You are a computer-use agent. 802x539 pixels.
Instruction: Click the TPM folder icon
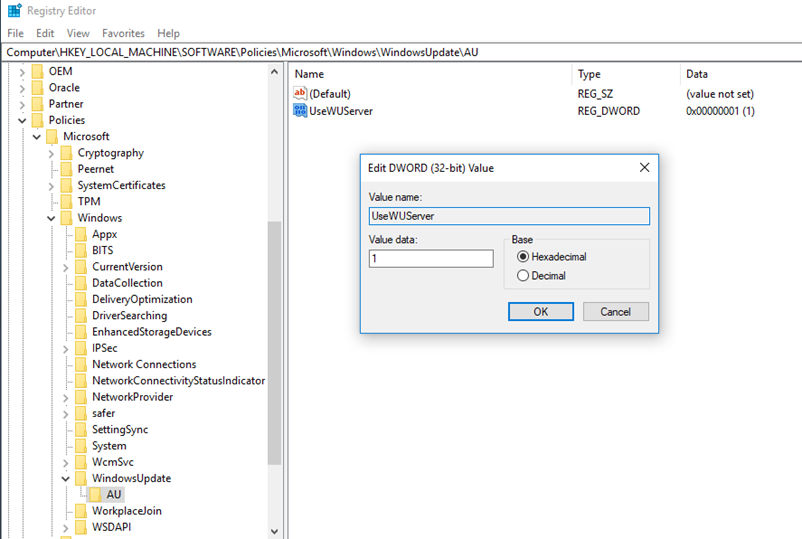tap(66, 201)
